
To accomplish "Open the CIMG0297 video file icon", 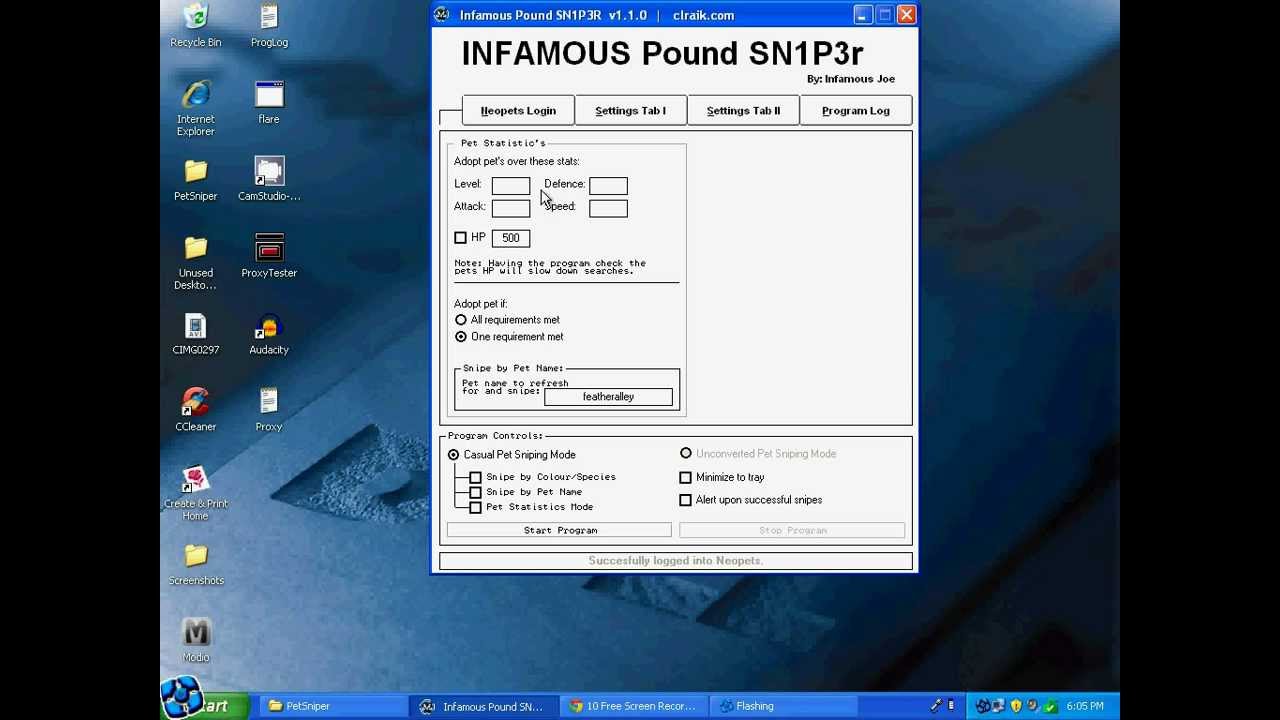I will coord(196,334).
